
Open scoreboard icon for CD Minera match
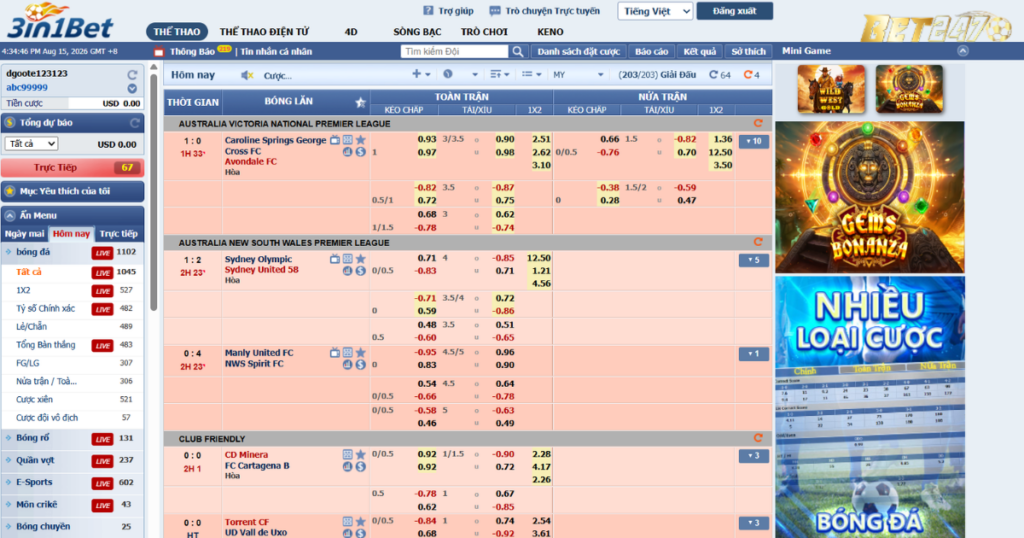point(347,454)
